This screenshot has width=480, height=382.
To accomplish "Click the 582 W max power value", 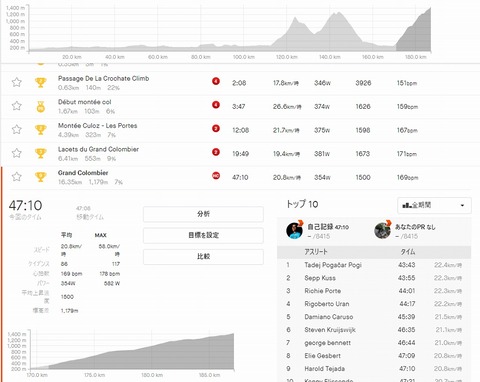I will 112,284.
